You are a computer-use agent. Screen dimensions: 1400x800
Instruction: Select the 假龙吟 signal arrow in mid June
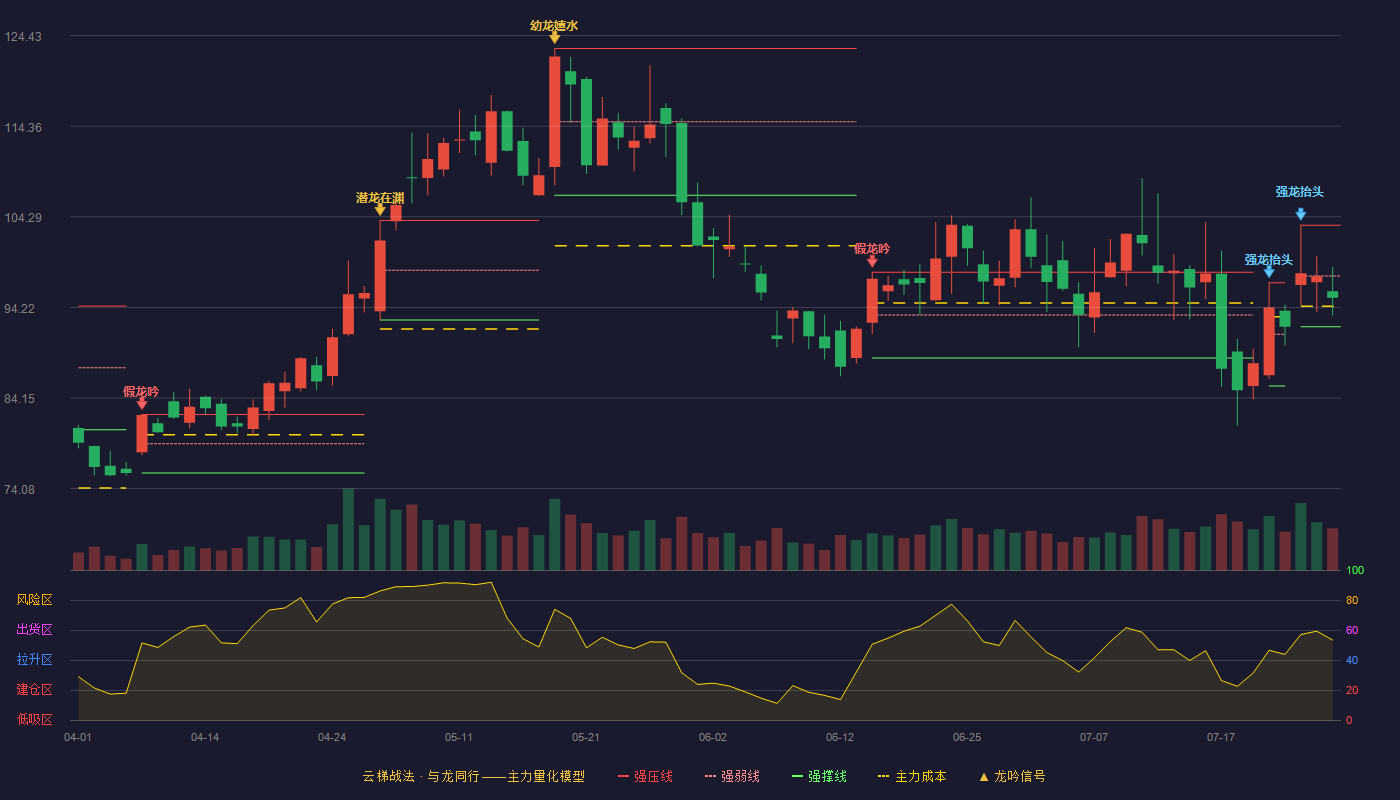click(872, 261)
